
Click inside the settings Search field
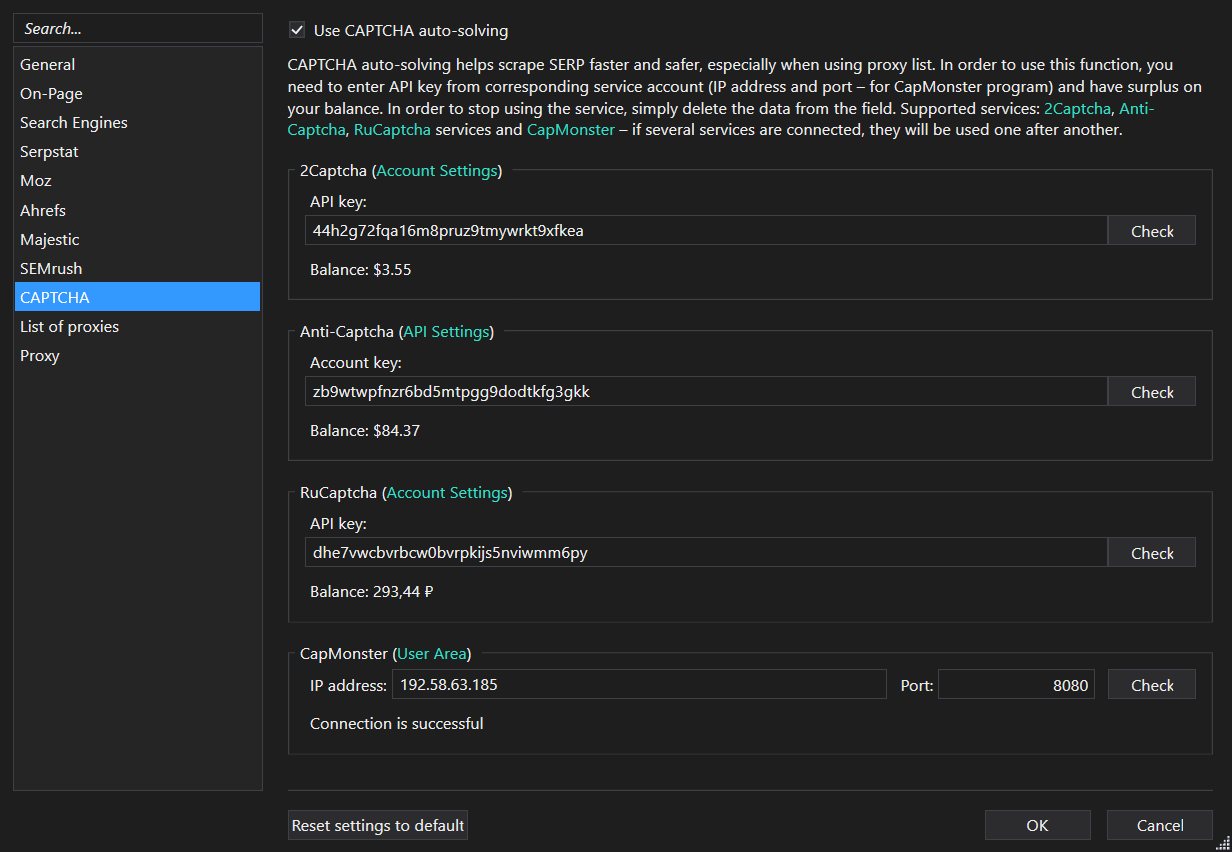[137, 28]
